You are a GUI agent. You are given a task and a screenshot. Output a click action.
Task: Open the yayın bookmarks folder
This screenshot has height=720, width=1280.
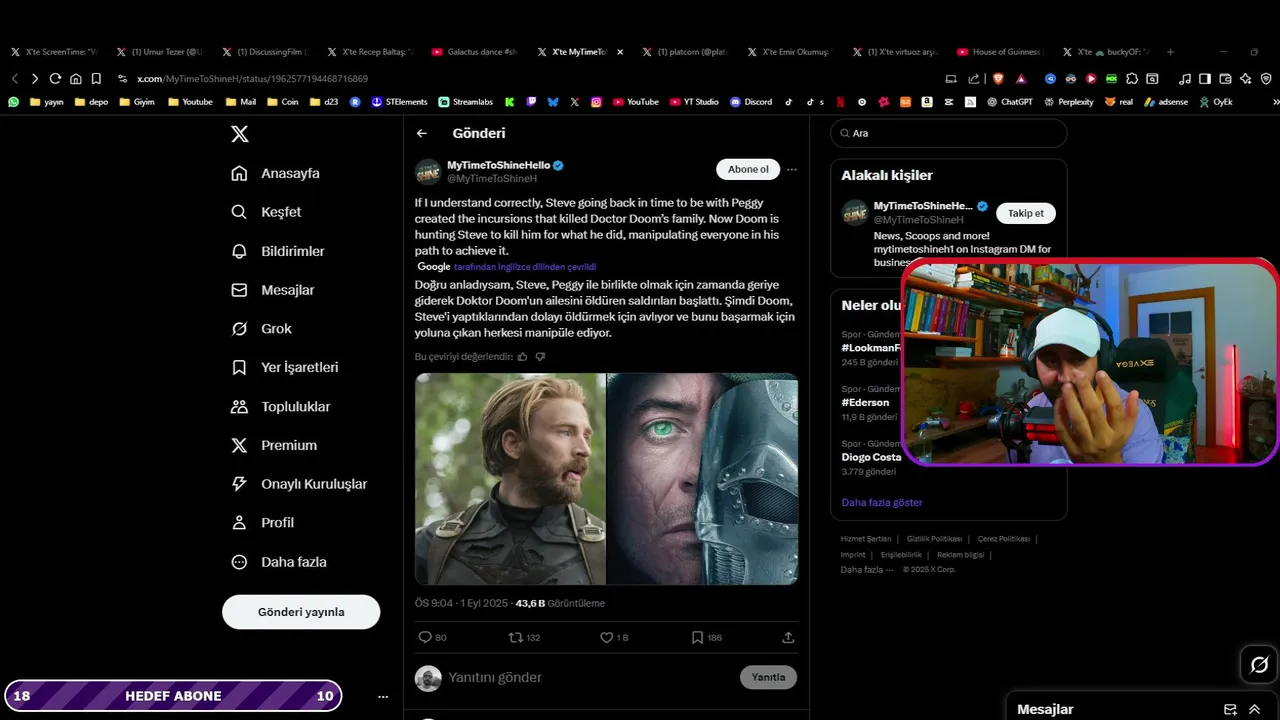[x=46, y=102]
